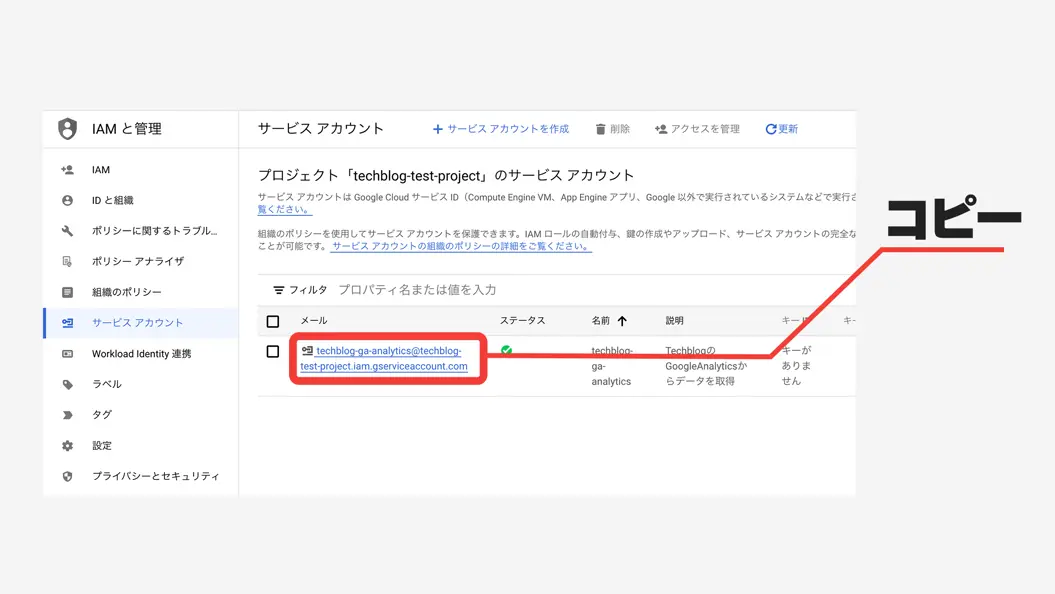
Task: Click the ラベル tag icon
Action: coord(67,384)
